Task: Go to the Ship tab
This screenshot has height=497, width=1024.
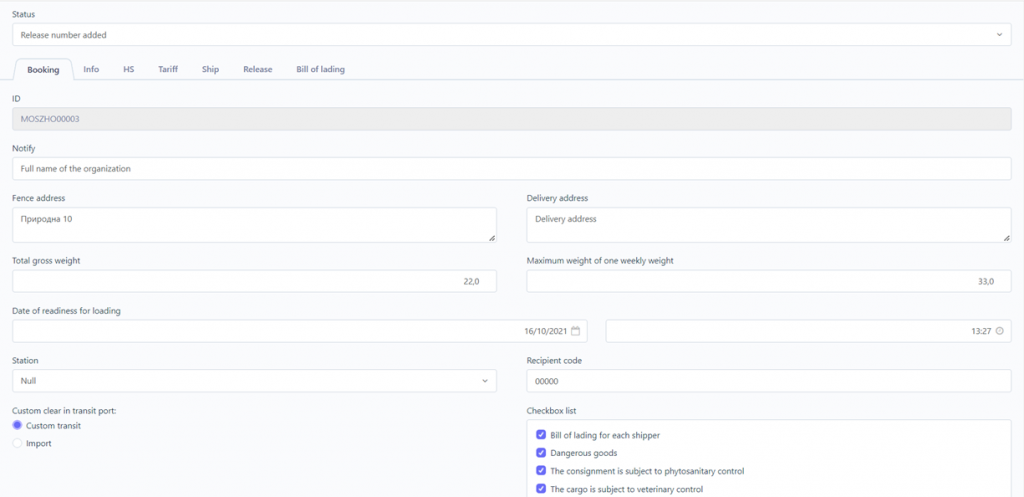Action: click(x=210, y=69)
